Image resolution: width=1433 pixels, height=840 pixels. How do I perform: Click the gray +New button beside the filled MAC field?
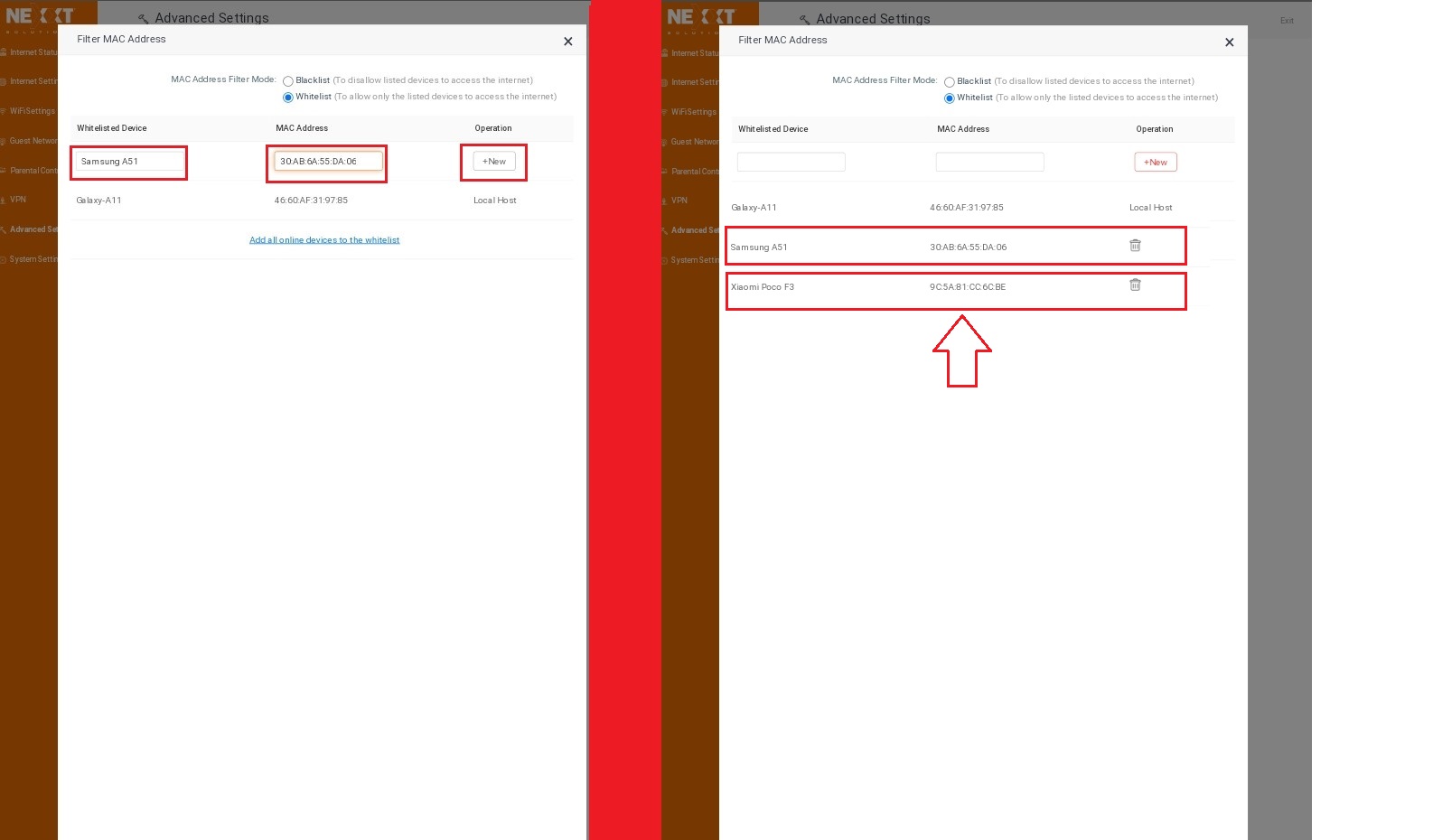[x=494, y=162]
